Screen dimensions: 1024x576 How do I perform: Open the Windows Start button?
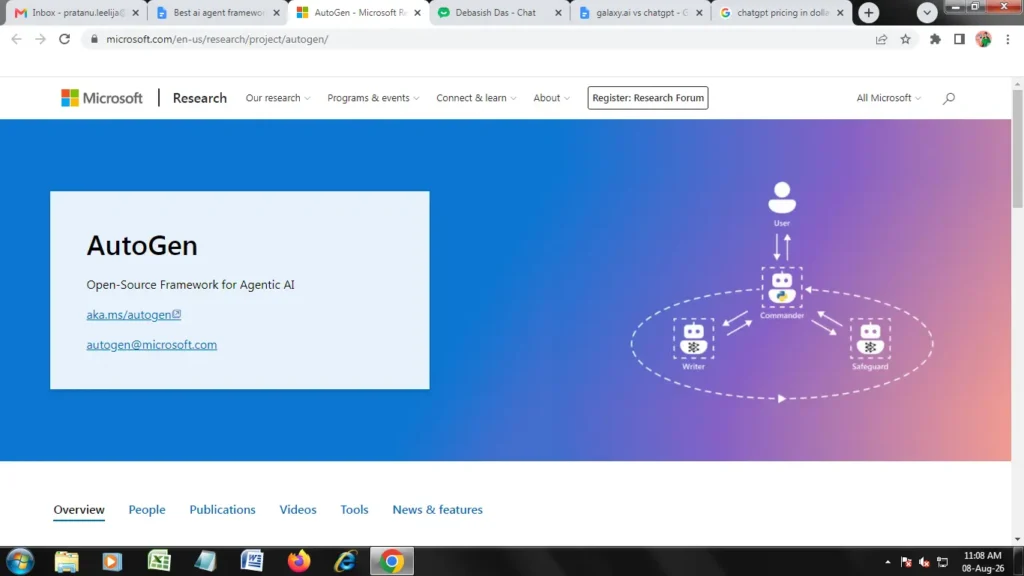[20, 561]
